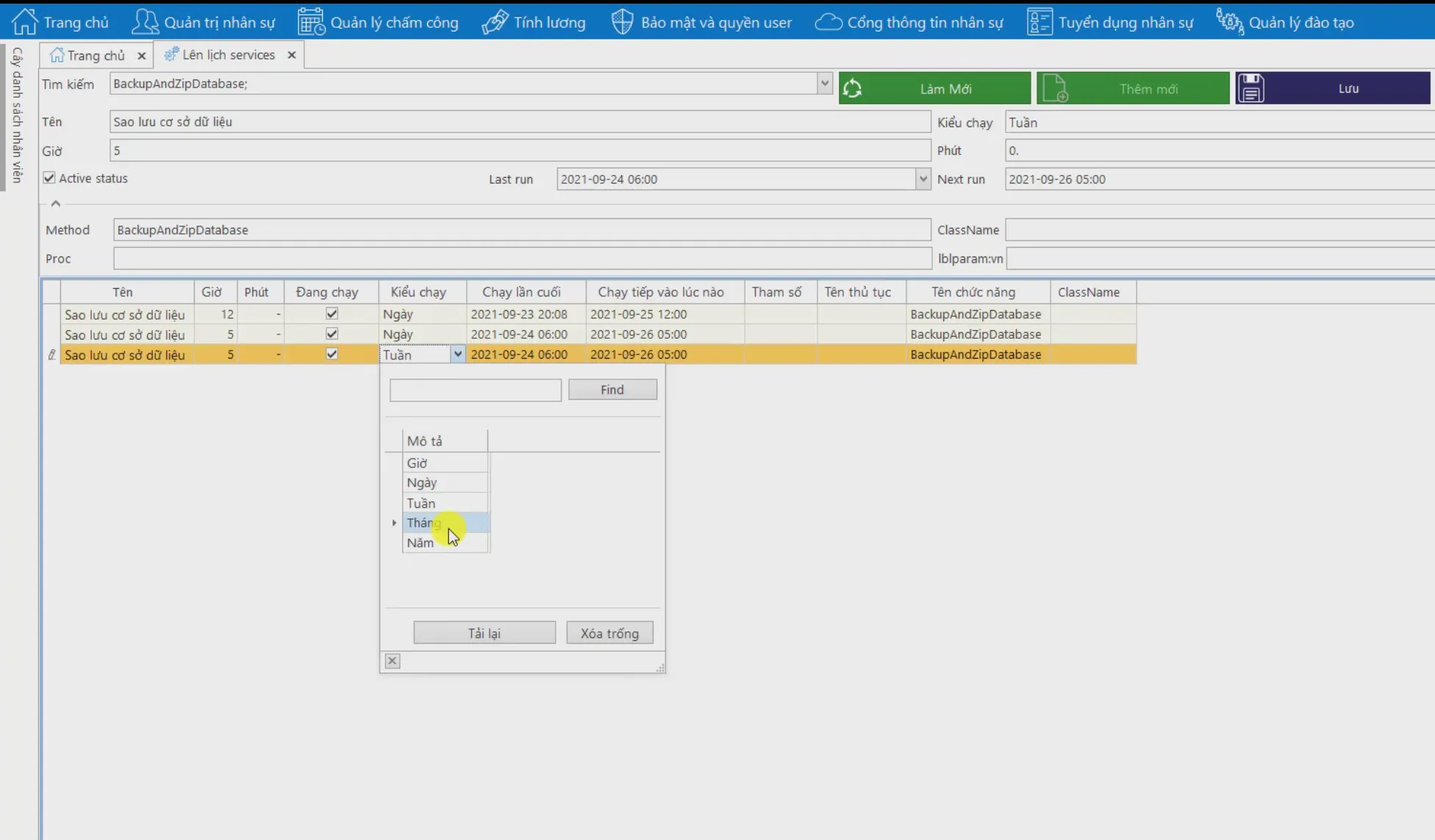Switch to the Trang chủ tab

(96, 56)
